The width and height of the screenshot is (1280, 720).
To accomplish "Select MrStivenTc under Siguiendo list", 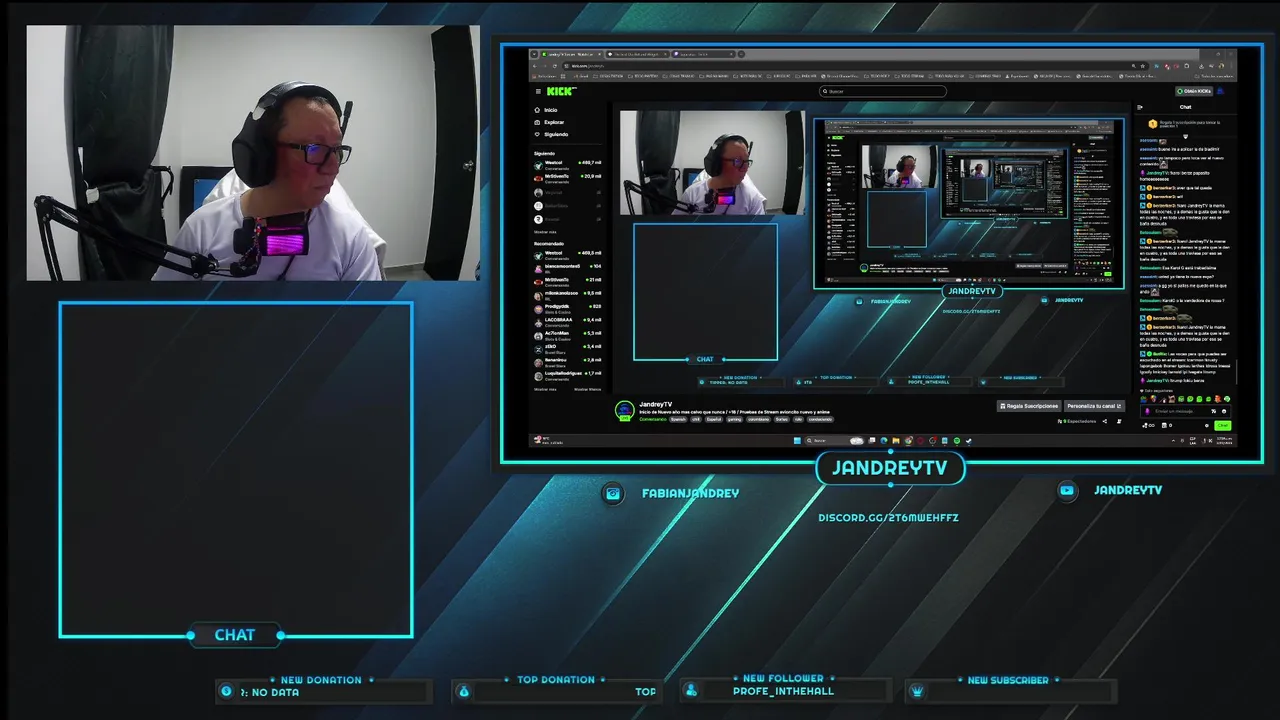I will 568,178.
